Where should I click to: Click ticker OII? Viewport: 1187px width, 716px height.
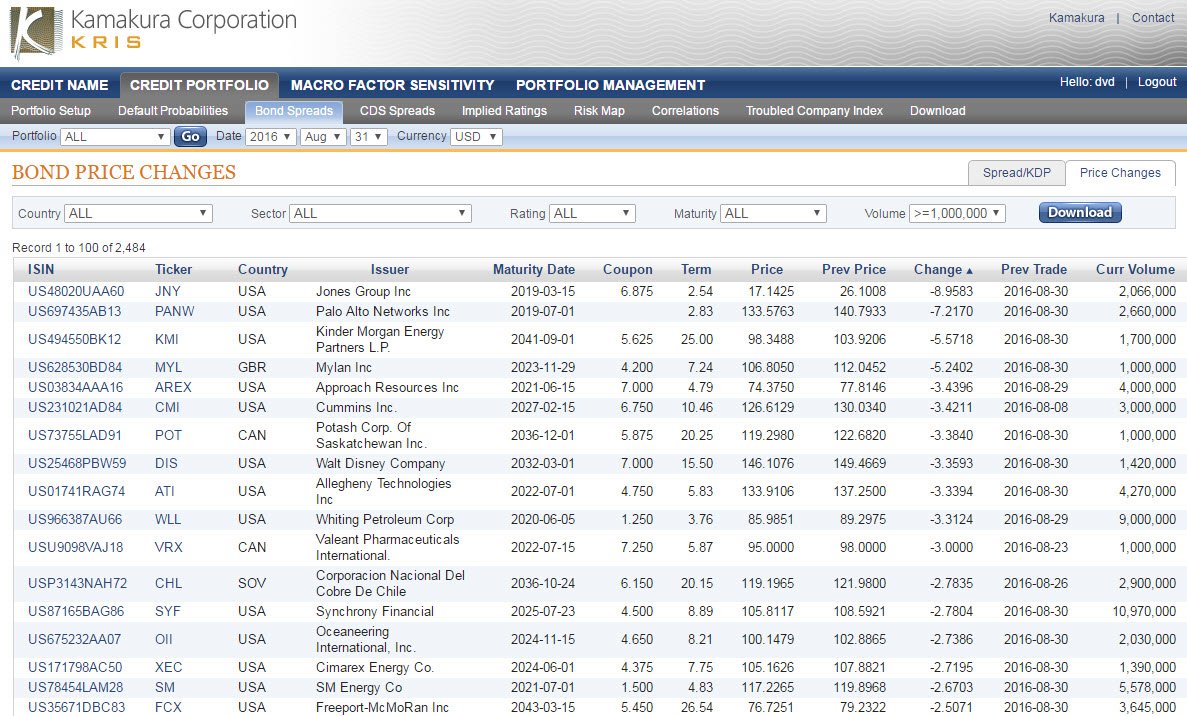[164, 640]
